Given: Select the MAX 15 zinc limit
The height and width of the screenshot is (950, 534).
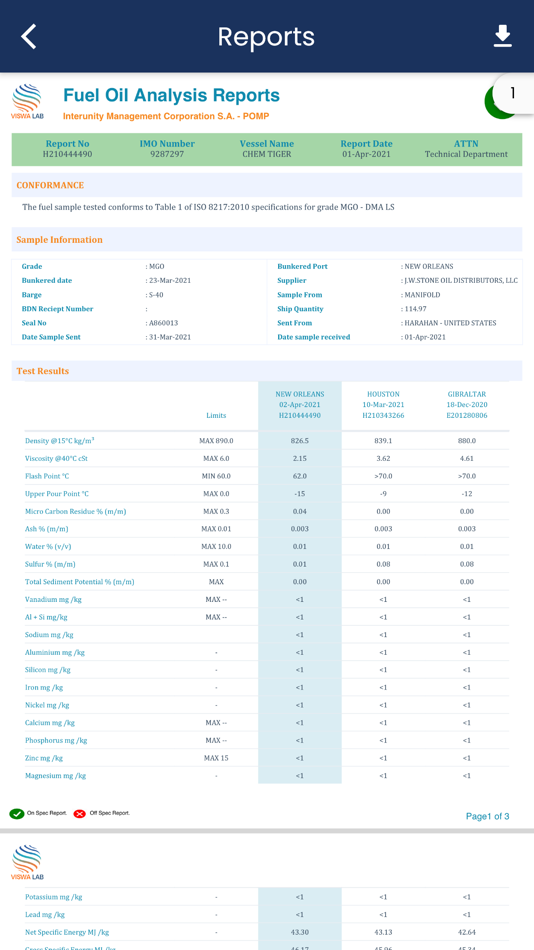Looking at the screenshot, I should coord(216,758).
